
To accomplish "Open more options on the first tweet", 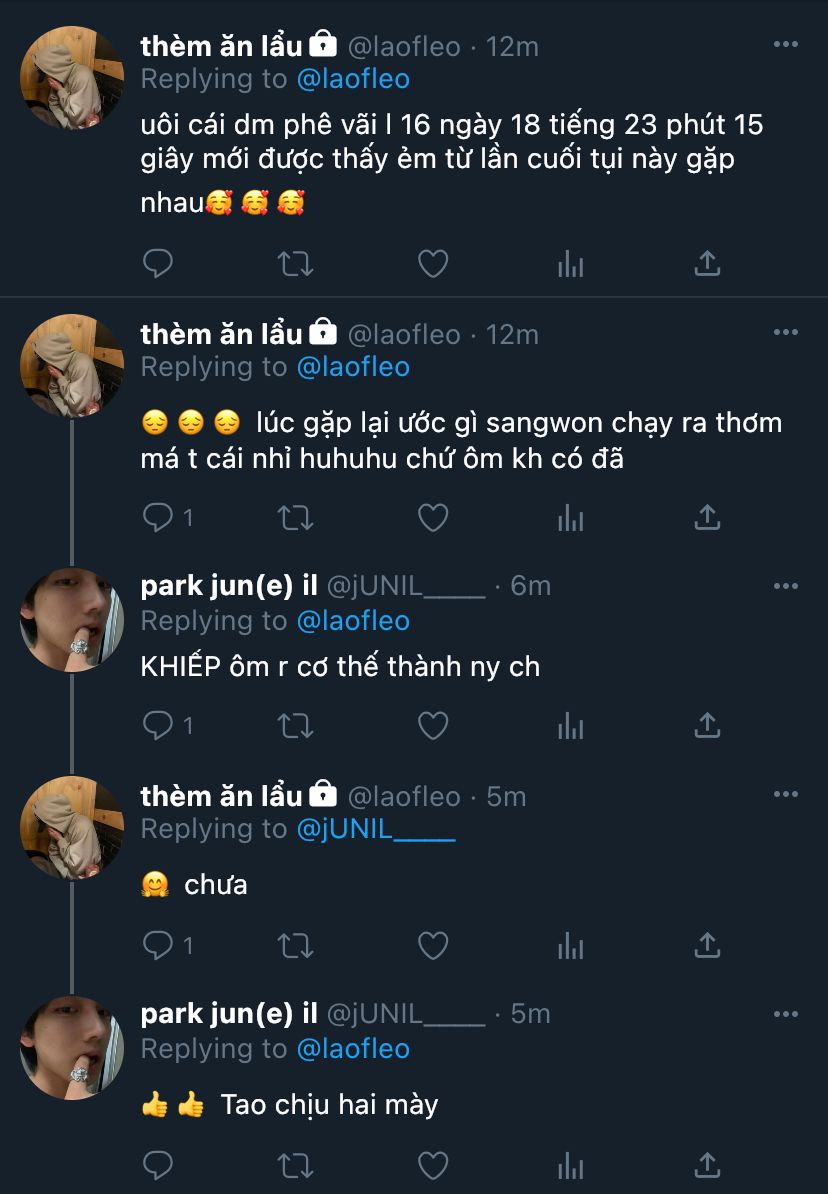I will tap(786, 45).
